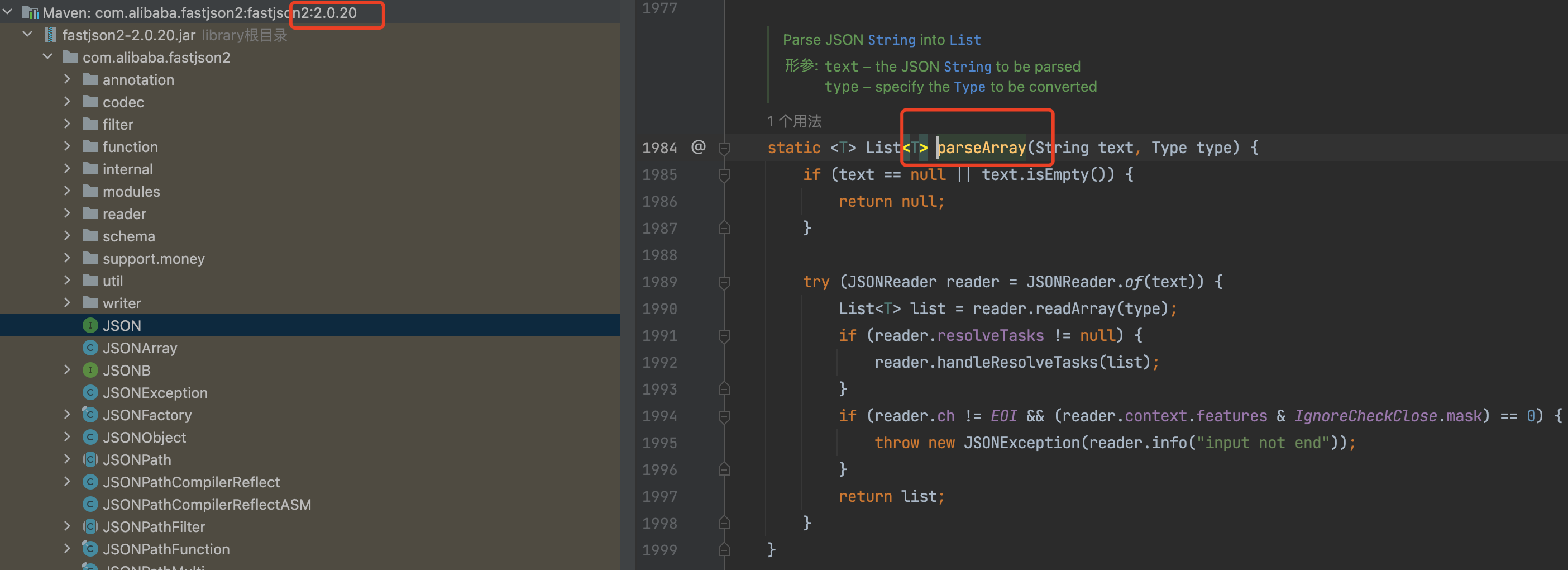Collapse the fastjson2-2.0.20.jar node

[27, 35]
